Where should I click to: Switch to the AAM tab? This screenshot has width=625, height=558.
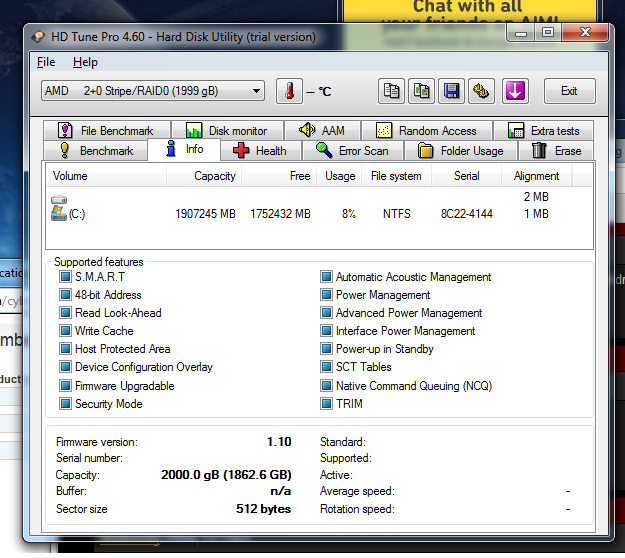pos(322,131)
